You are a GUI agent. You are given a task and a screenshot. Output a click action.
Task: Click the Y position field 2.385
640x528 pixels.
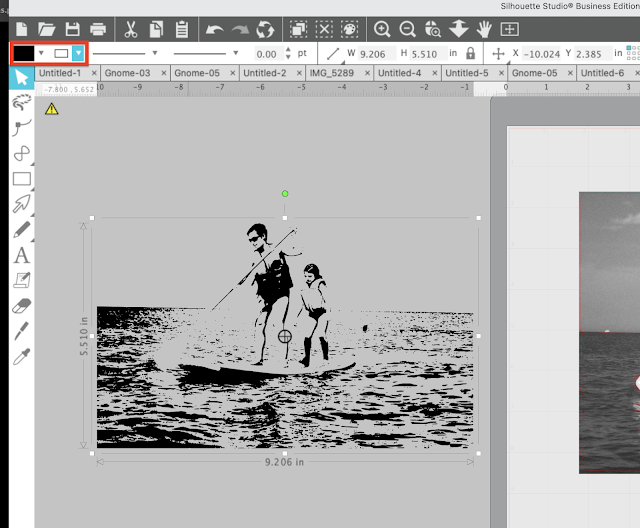click(x=593, y=54)
